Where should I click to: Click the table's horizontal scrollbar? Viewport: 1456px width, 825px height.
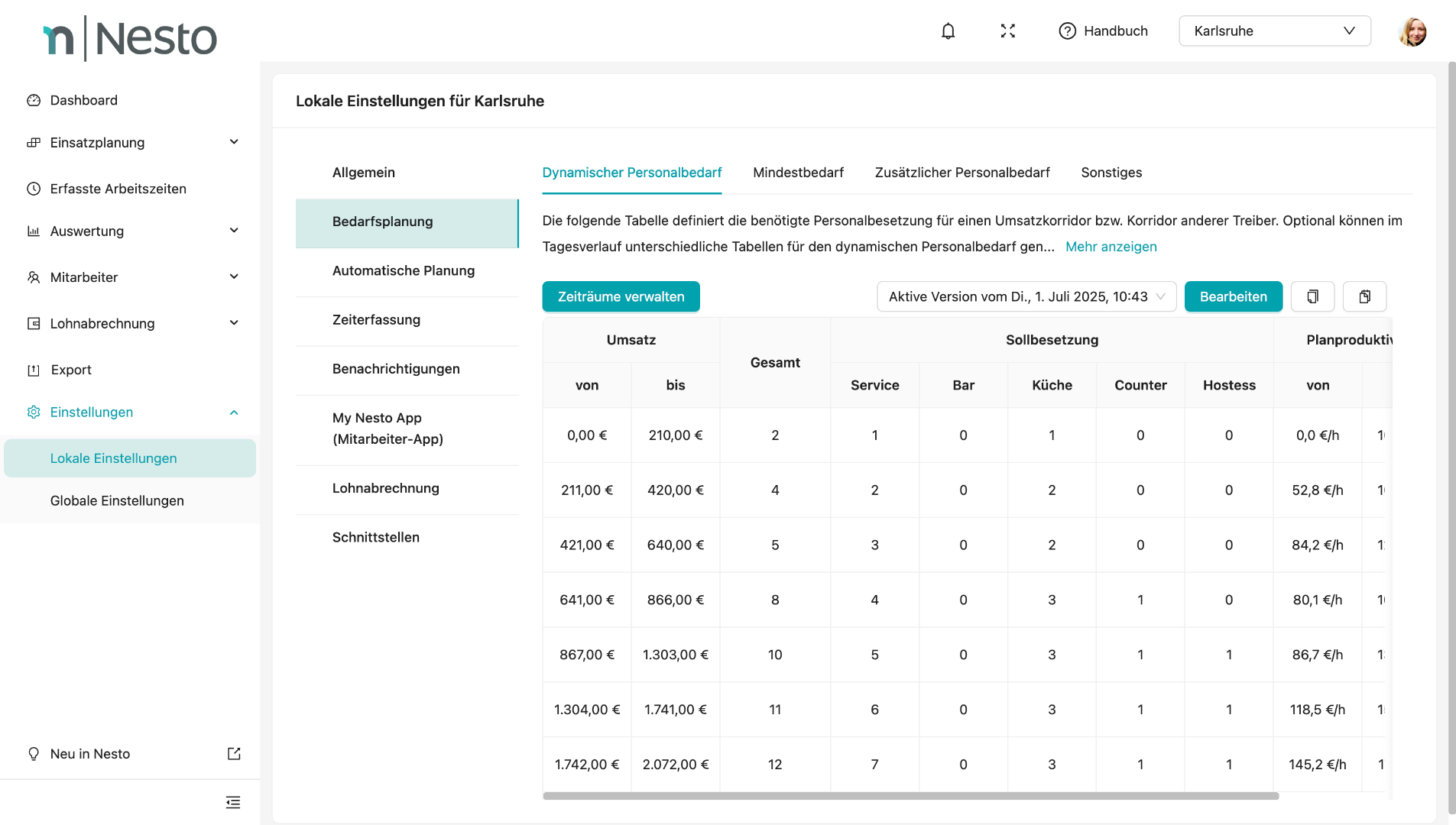tap(910, 796)
